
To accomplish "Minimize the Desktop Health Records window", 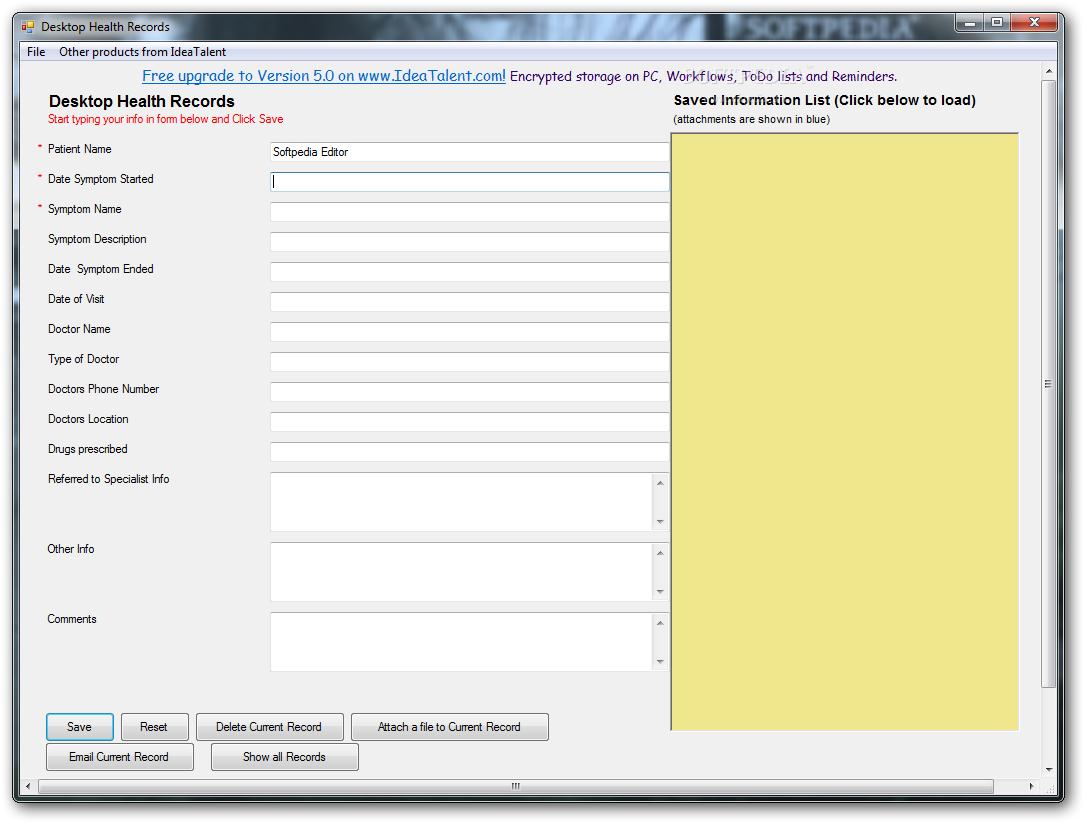I will coord(970,23).
